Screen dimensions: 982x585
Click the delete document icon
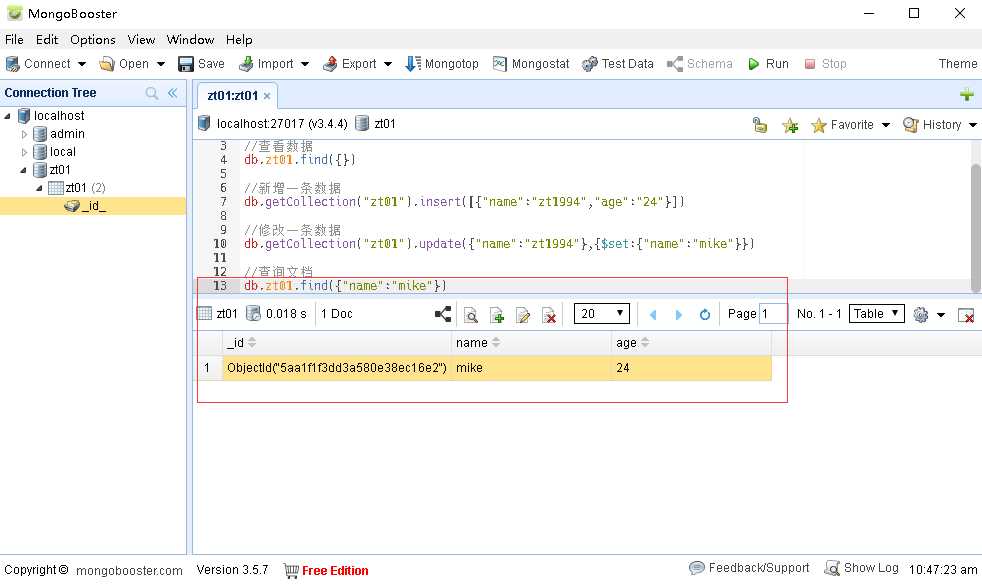[x=549, y=314]
